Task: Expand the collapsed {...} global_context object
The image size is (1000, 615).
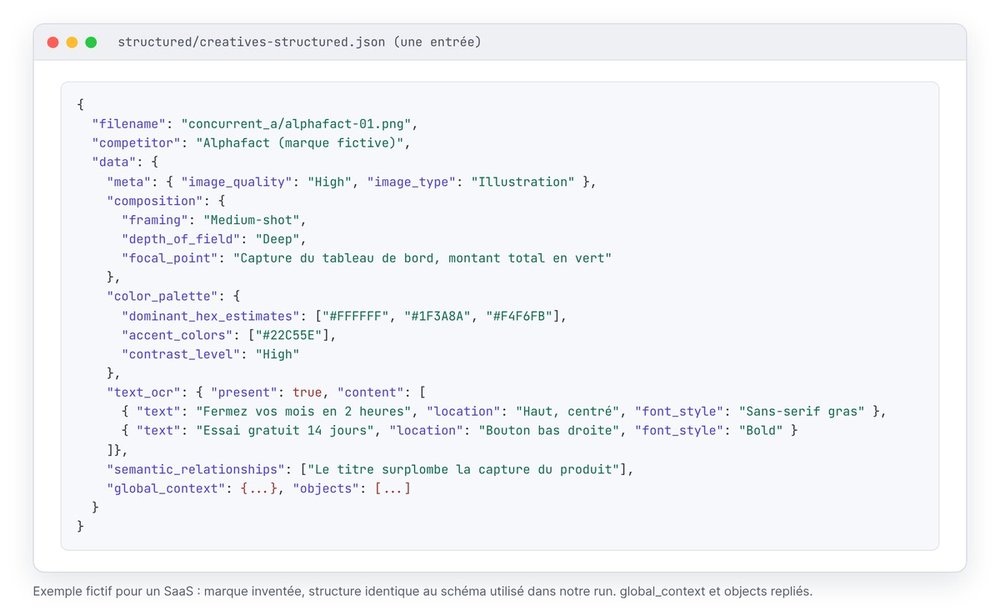Action: 259,489
